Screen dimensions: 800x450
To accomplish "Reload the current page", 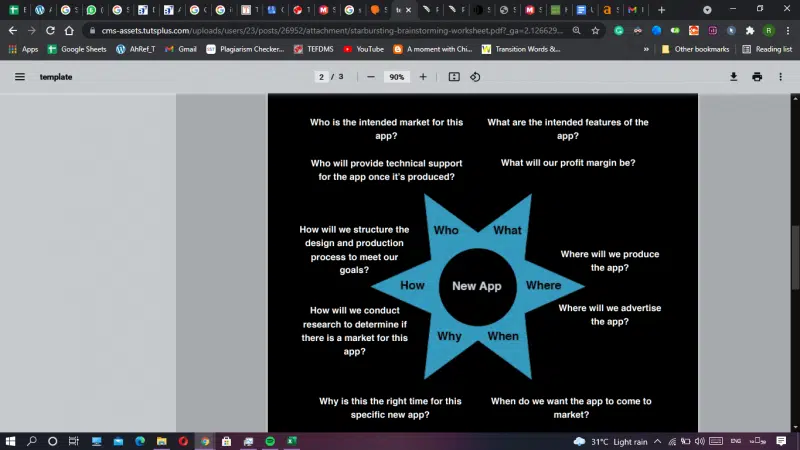I will 50,30.
